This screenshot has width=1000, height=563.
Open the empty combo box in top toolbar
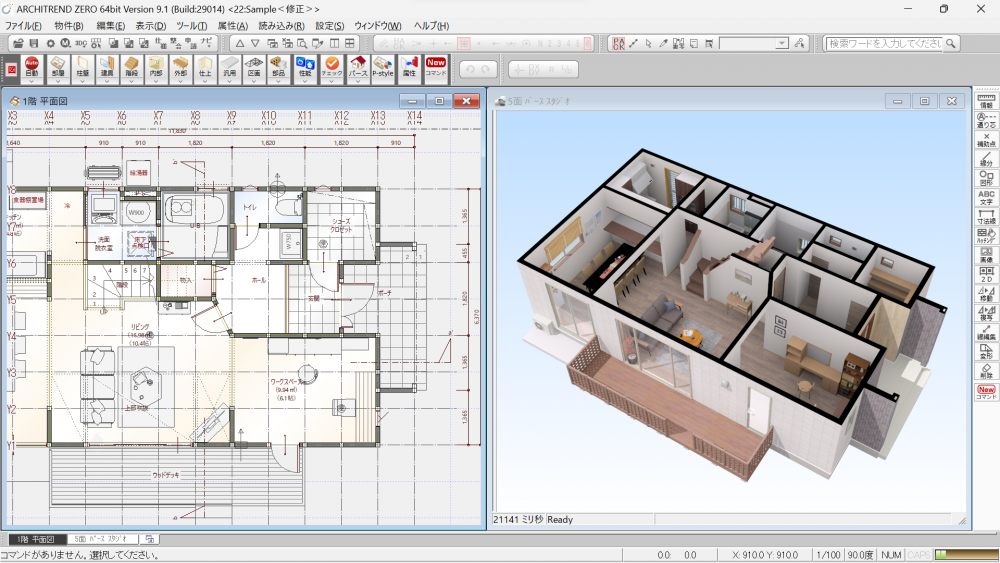753,43
